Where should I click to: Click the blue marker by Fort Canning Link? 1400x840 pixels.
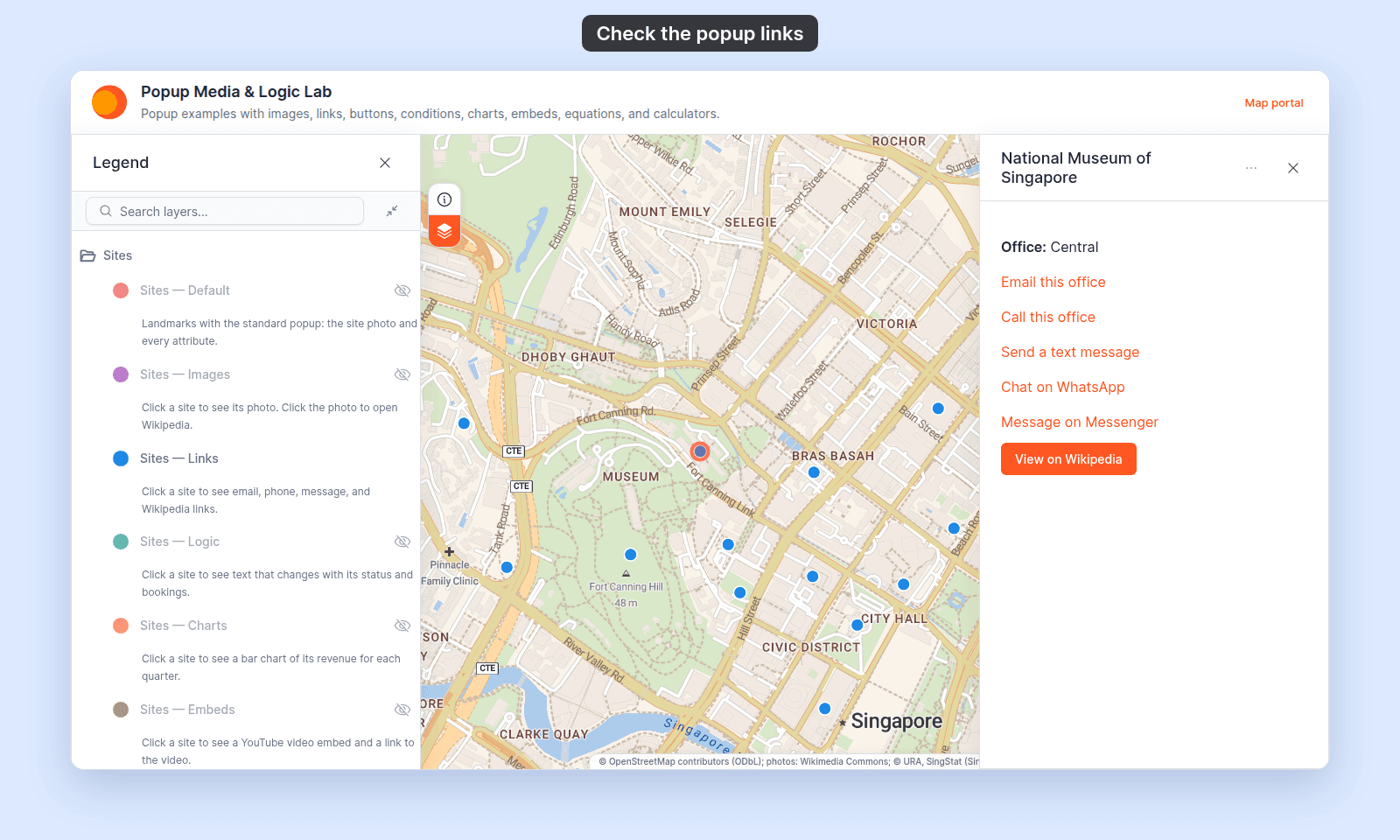coord(728,544)
